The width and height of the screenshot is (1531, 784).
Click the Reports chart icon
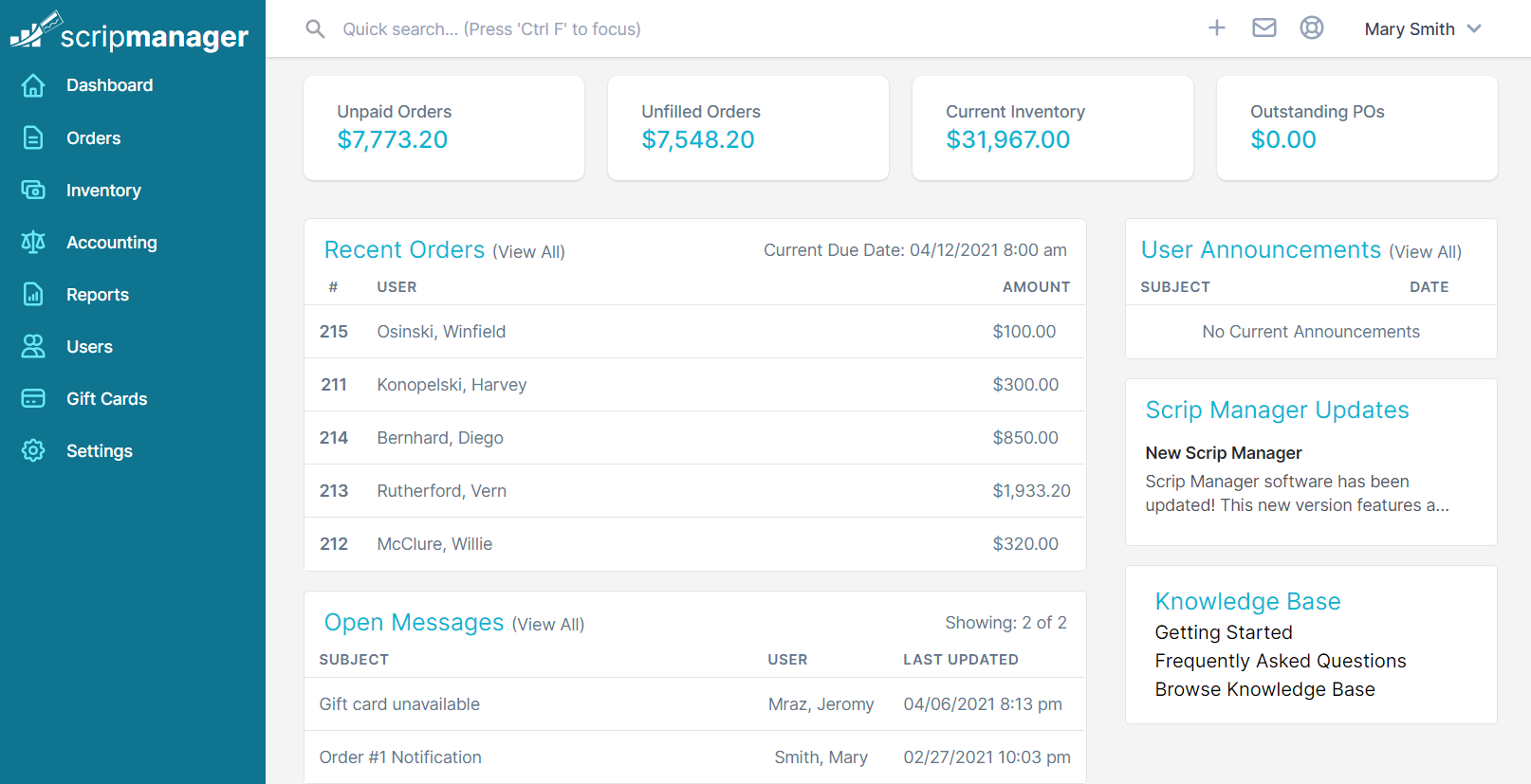tap(33, 295)
